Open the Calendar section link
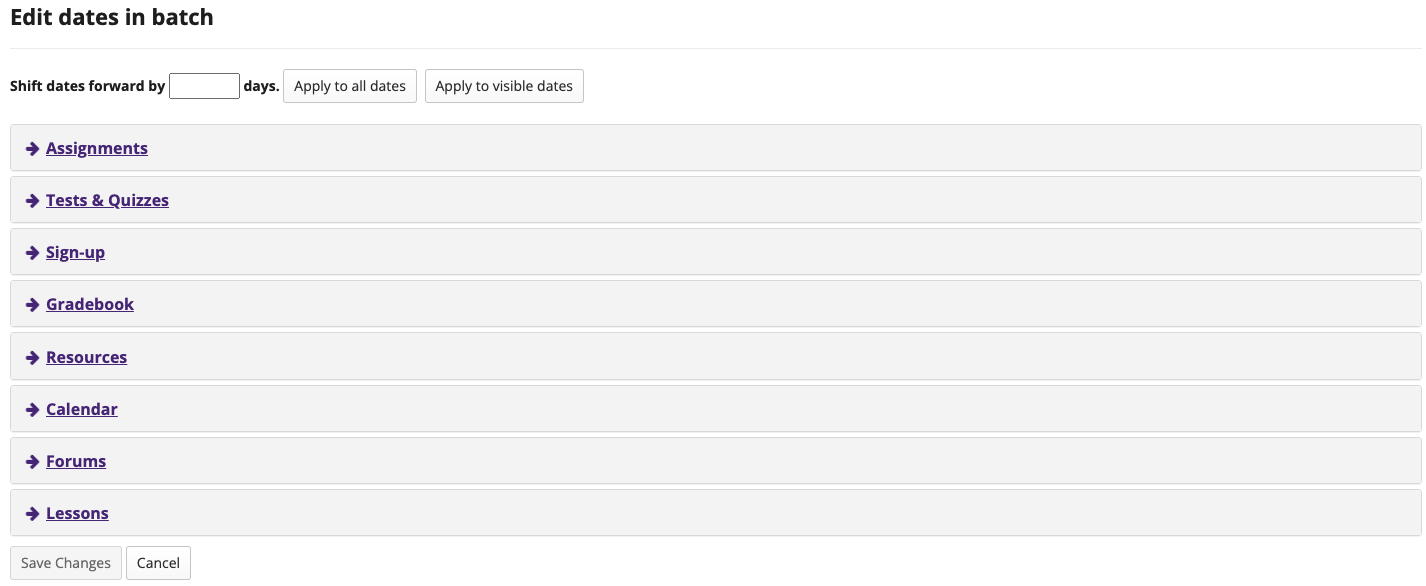Screen dimensions: 1426x586 [x=82, y=409]
